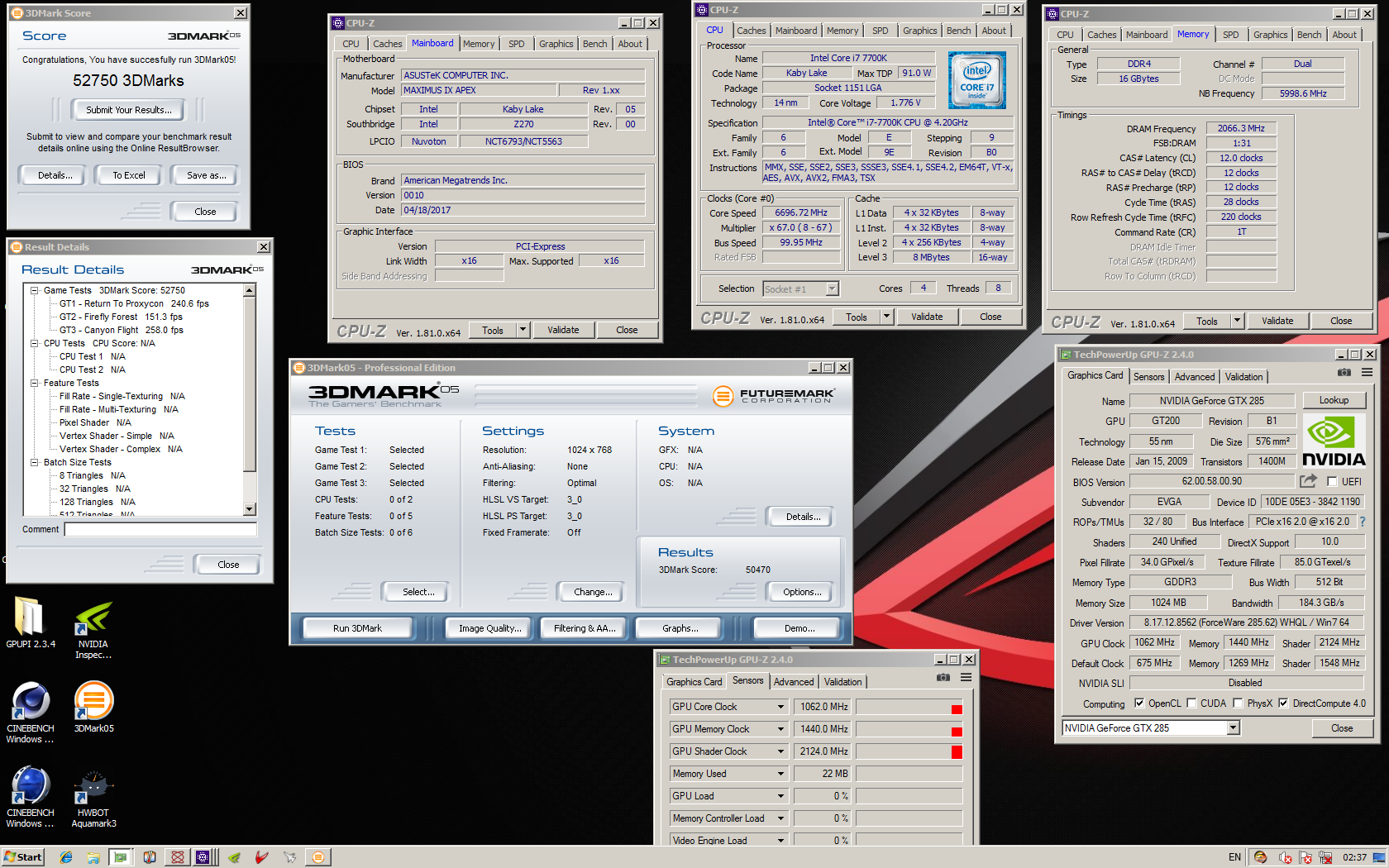
Task: Open Graphics tab in the CPU-Z CPU window
Action: click(920, 31)
